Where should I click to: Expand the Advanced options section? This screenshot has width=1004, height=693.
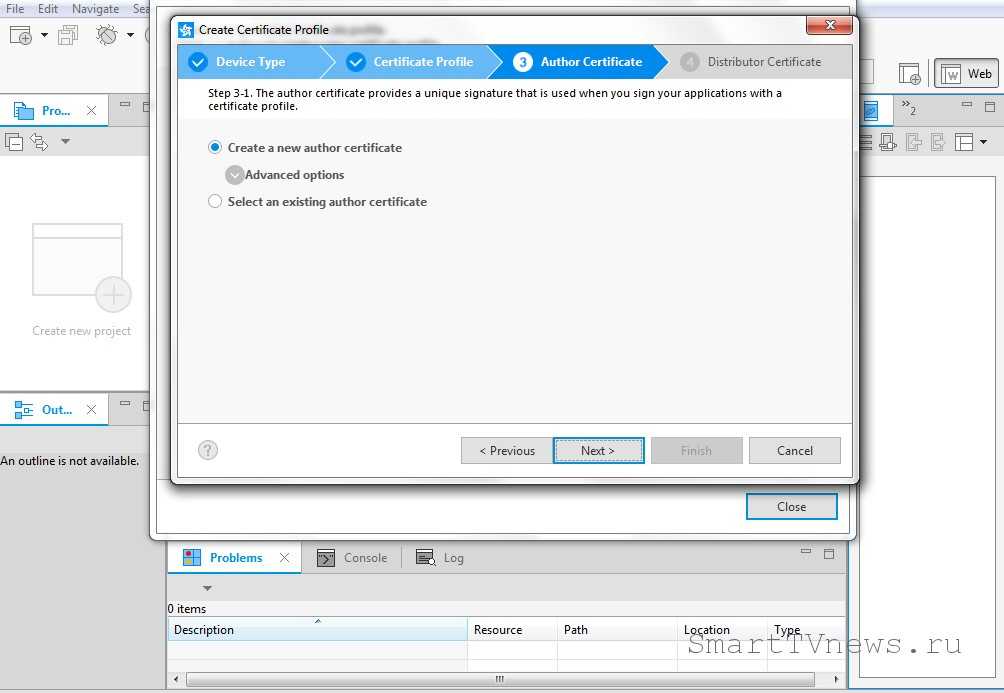click(x=235, y=175)
